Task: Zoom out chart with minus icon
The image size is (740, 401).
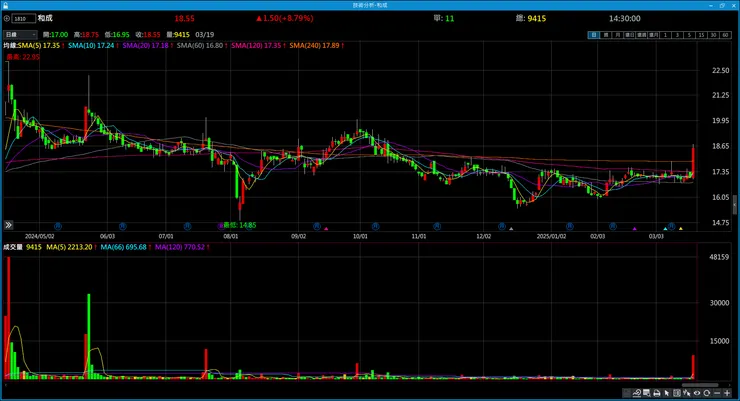Action: (x=717, y=393)
